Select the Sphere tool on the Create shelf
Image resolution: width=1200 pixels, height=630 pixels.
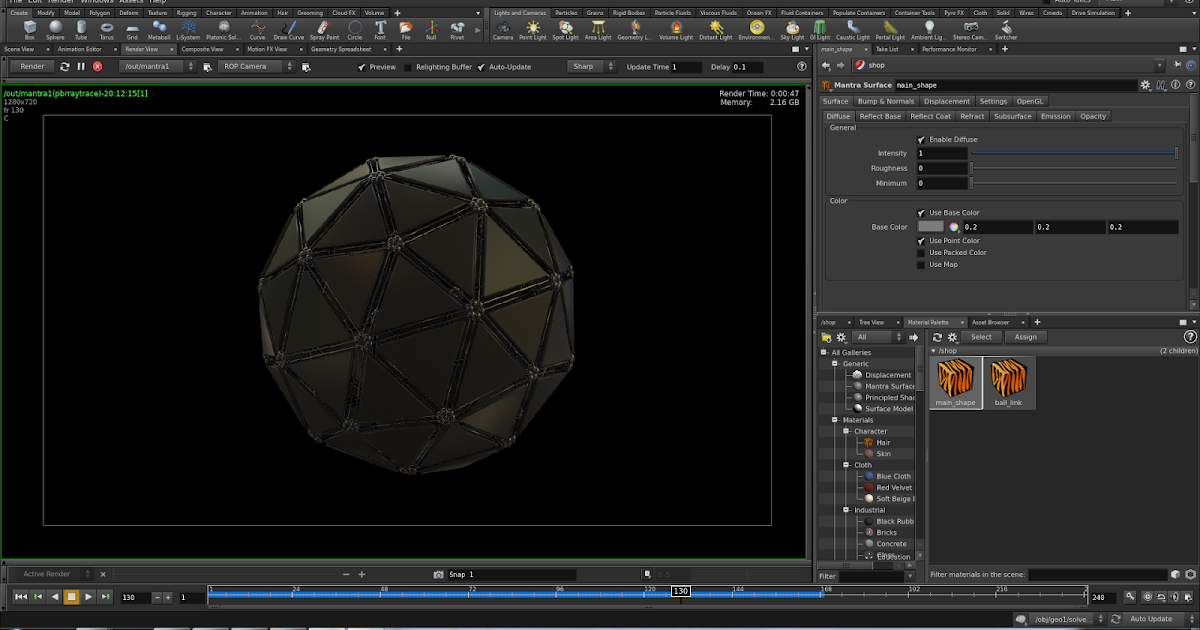pyautogui.click(x=54, y=29)
